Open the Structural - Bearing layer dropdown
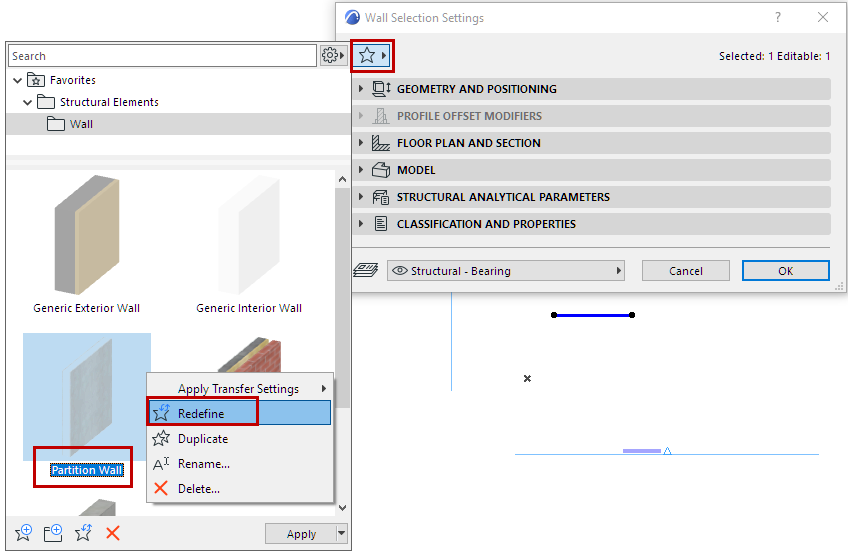Image resolution: width=848 pixels, height=555 pixels. [x=506, y=270]
